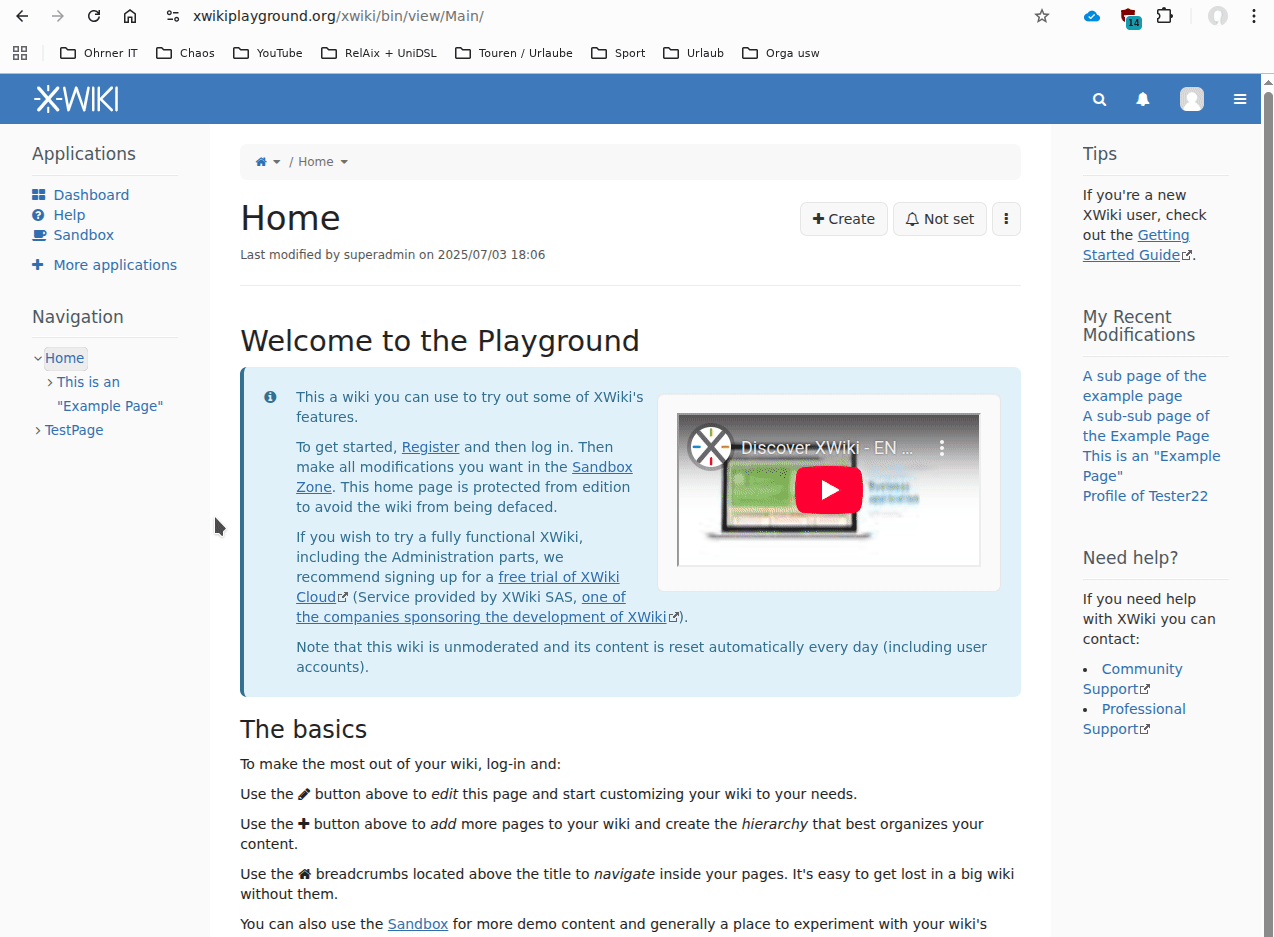Screen dimensions: 1274x937
Task: Bookmark this page with star icon
Action: click(x=1042, y=16)
